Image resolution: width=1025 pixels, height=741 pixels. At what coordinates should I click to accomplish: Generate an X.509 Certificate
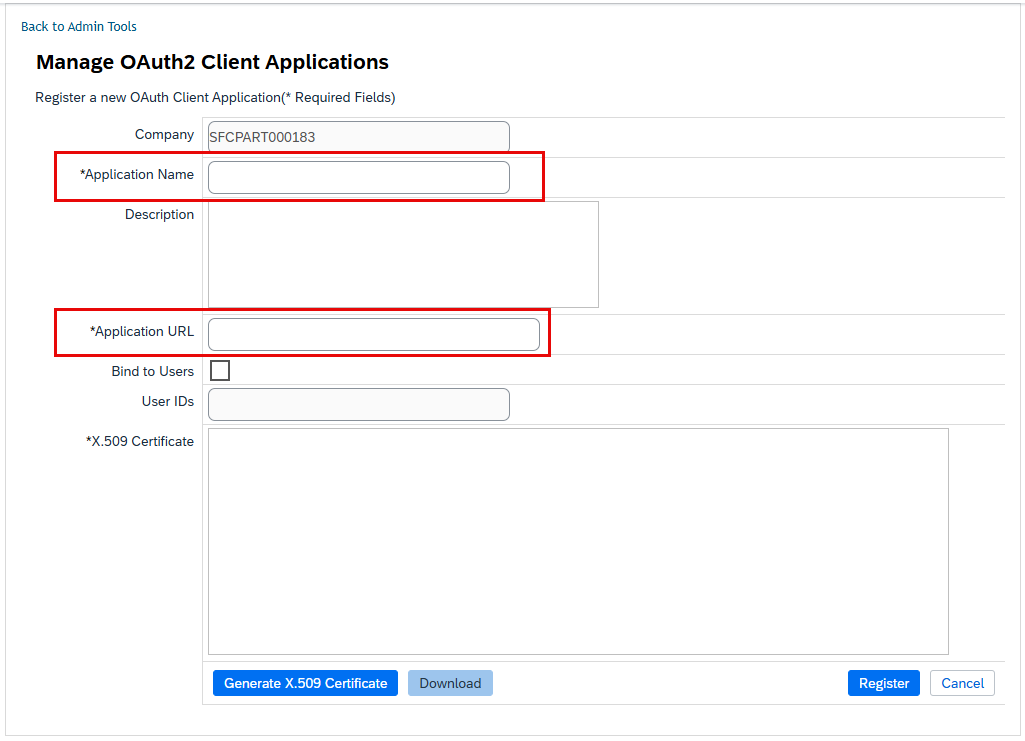coord(305,683)
